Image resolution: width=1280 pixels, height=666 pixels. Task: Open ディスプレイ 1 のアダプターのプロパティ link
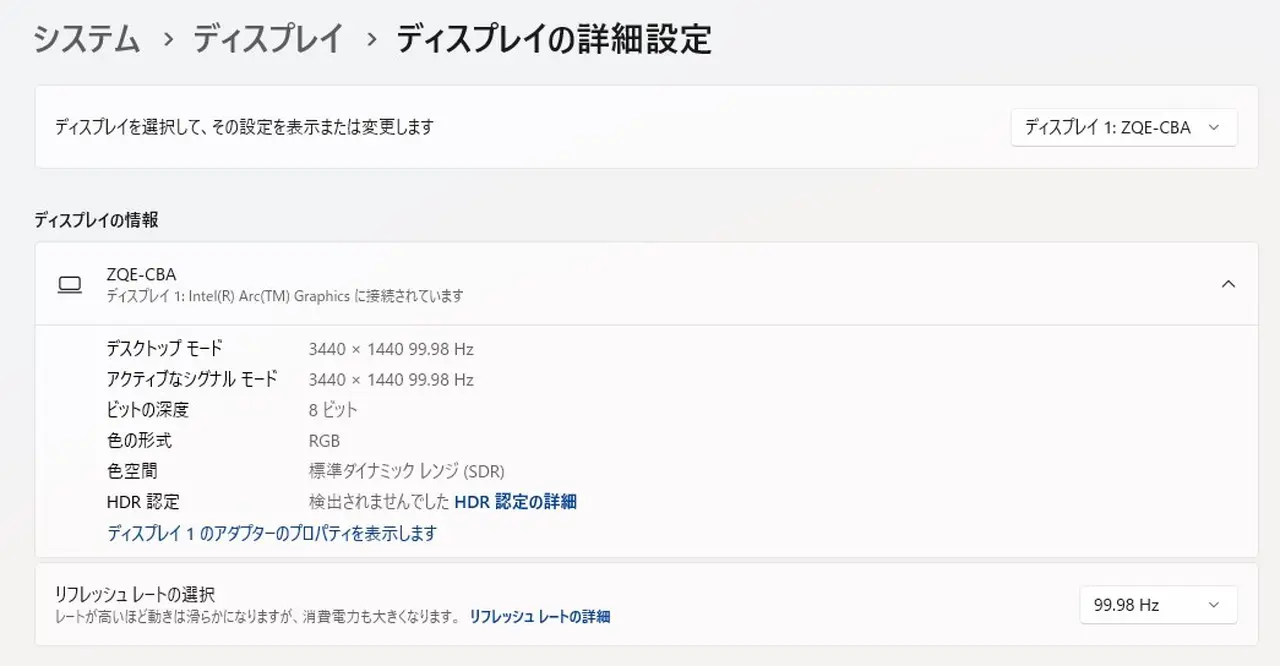[x=272, y=533]
